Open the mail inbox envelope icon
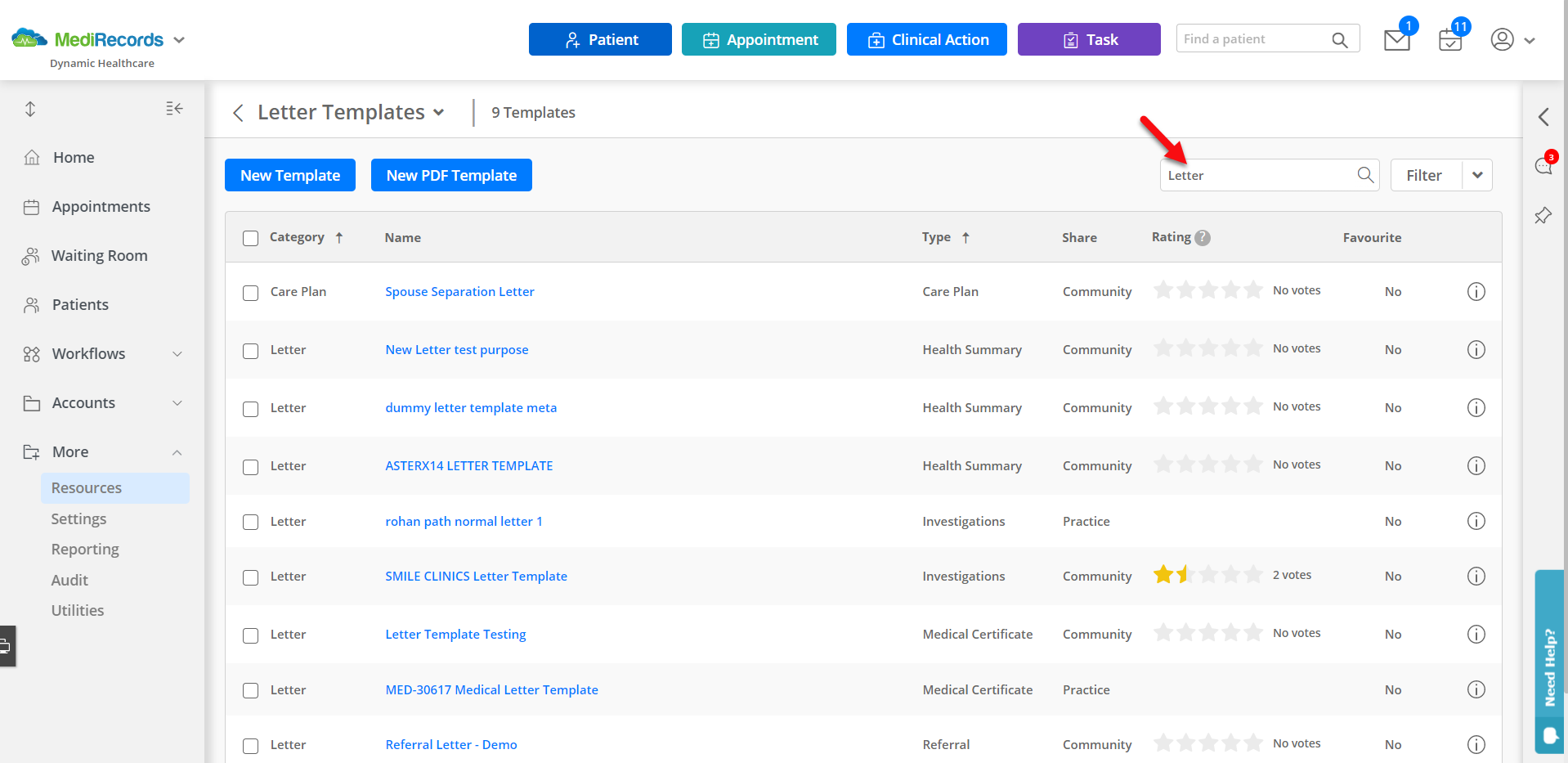The width and height of the screenshot is (1568, 763). point(1396,40)
